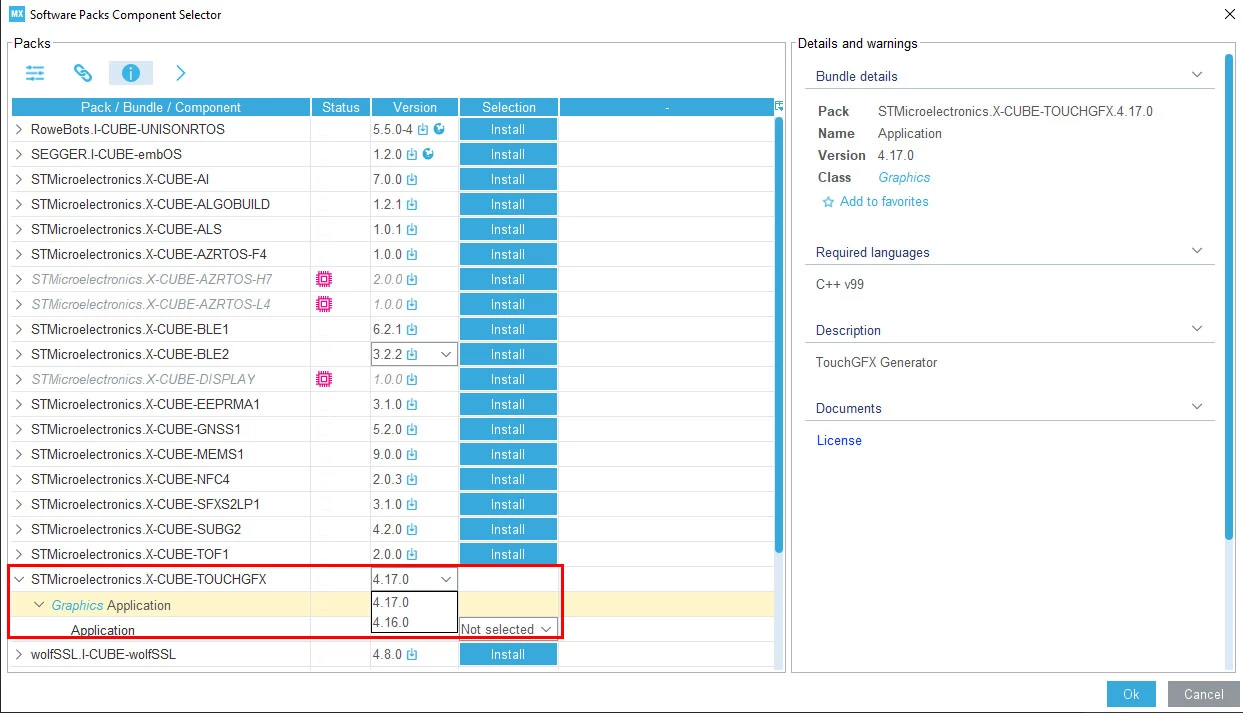Click download icon beside SEGGER version 1.2.0
Viewport: 1243px width, 713px height.
point(412,155)
